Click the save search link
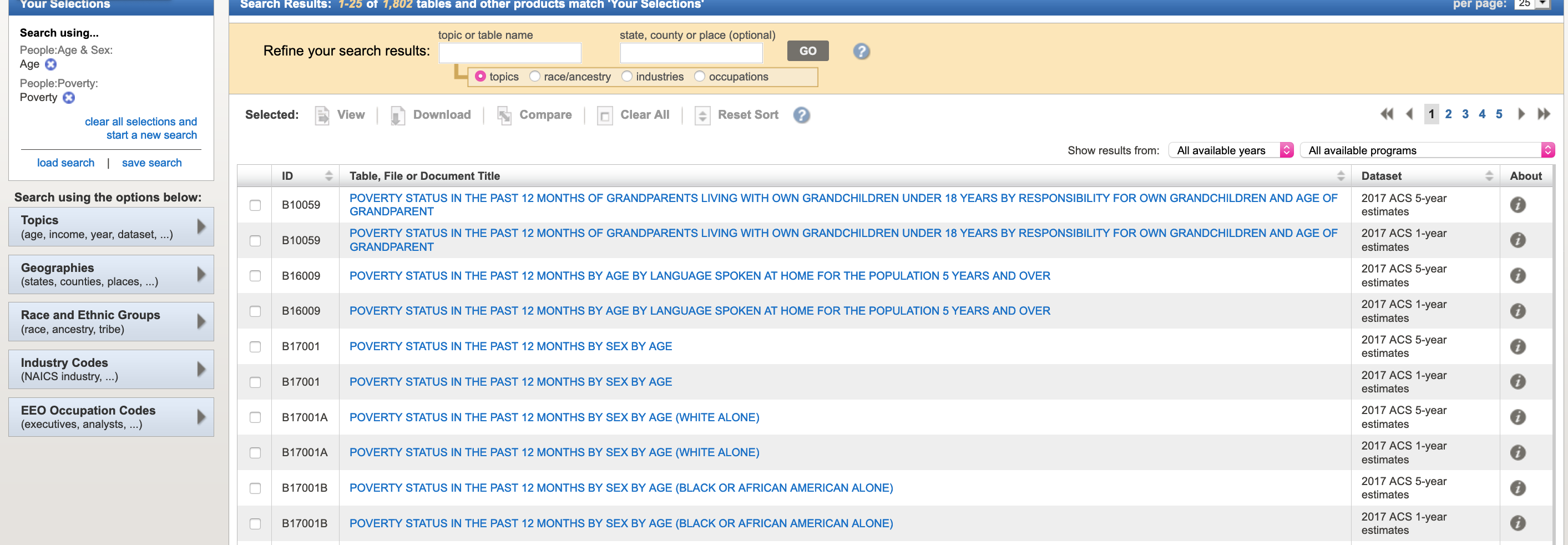The image size is (1568, 545). (x=151, y=163)
